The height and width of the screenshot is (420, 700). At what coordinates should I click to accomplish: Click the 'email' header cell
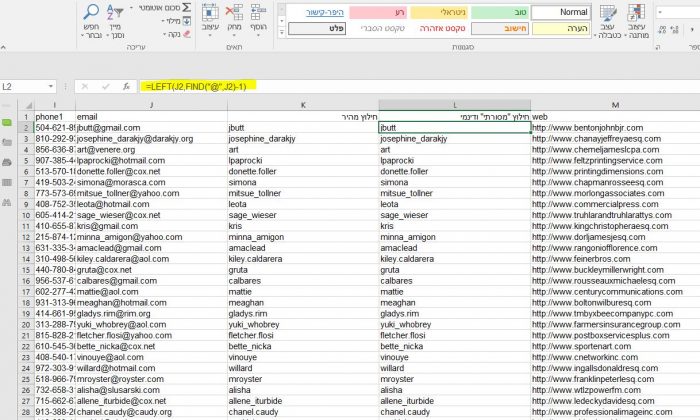click(151, 117)
